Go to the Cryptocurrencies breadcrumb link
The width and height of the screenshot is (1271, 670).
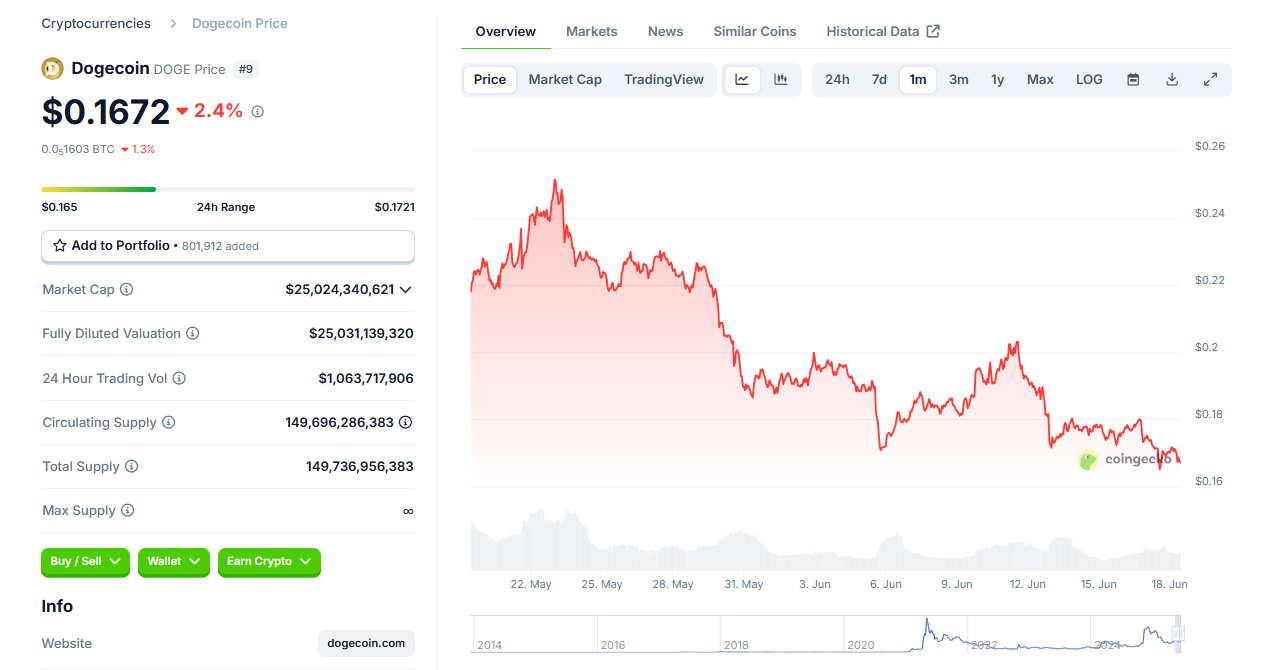point(96,23)
